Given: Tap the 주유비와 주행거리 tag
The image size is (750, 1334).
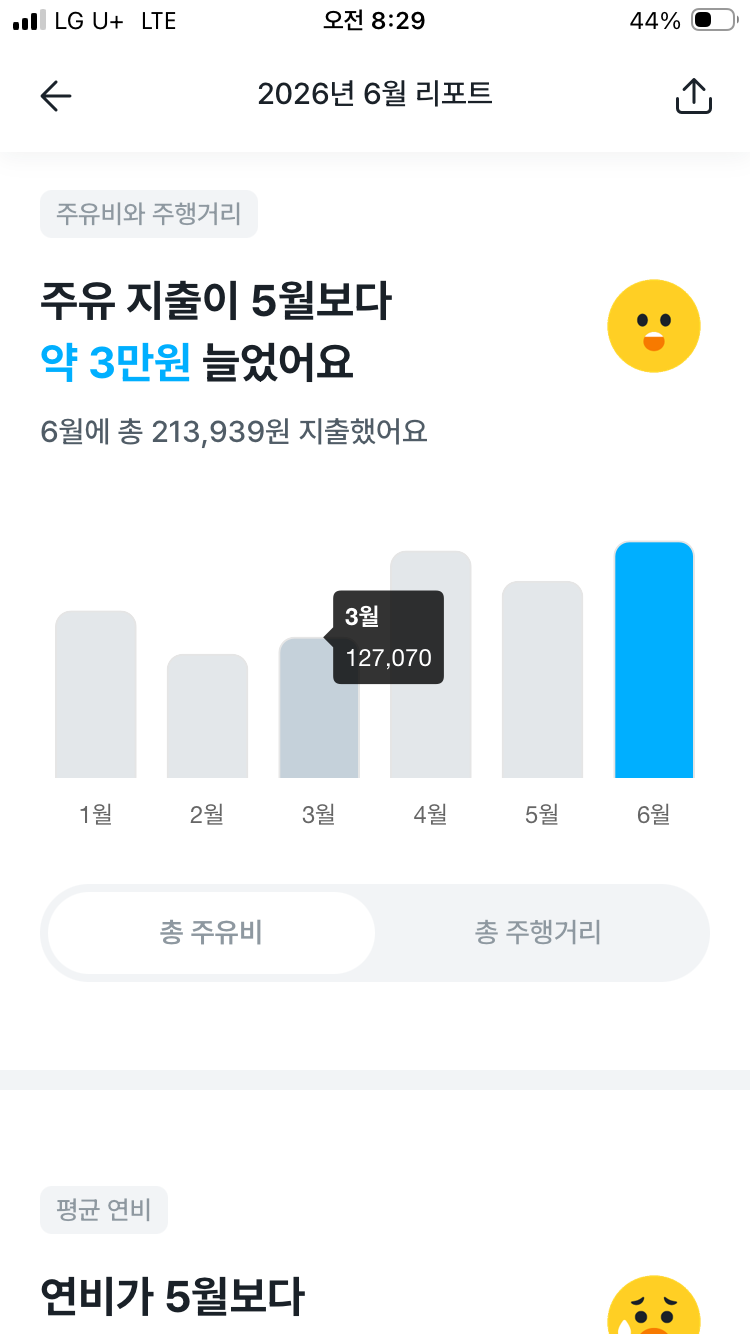Looking at the screenshot, I should pos(149,214).
